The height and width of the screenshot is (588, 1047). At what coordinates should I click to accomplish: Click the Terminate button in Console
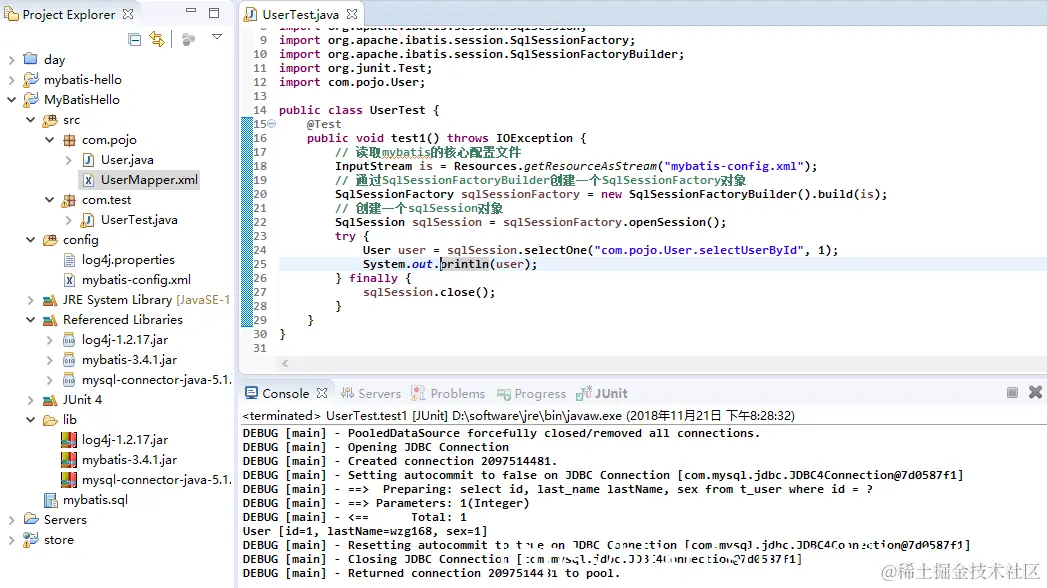click(x=1012, y=392)
